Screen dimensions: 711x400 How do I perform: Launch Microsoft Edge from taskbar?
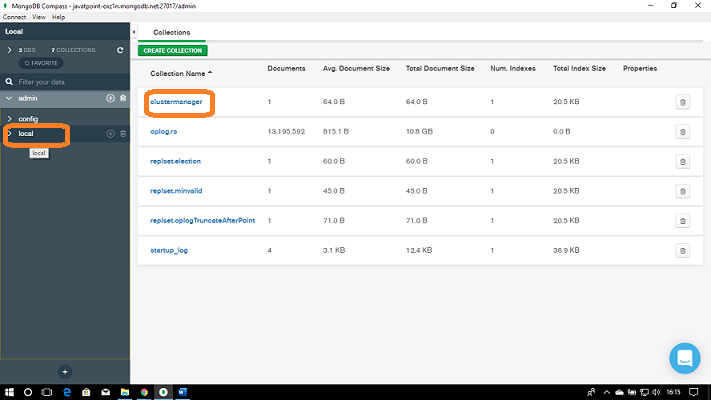click(67, 392)
